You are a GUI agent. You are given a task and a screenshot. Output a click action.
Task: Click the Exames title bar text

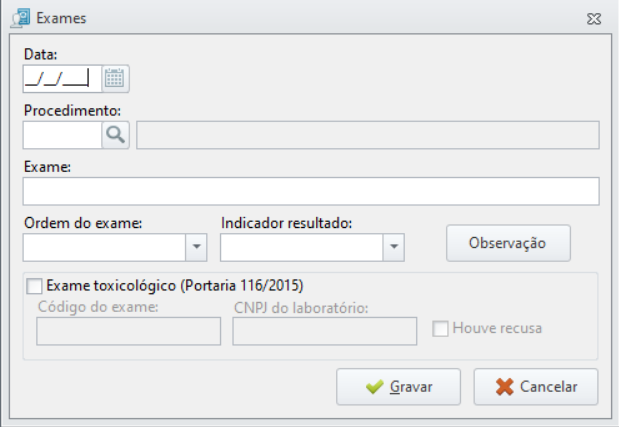pos(61,19)
